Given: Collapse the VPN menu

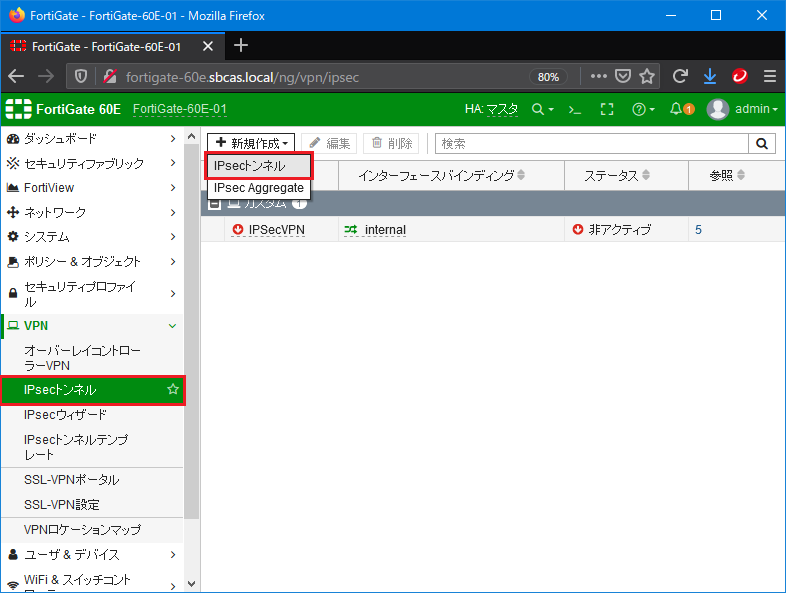Looking at the screenshot, I should [x=92, y=326].
